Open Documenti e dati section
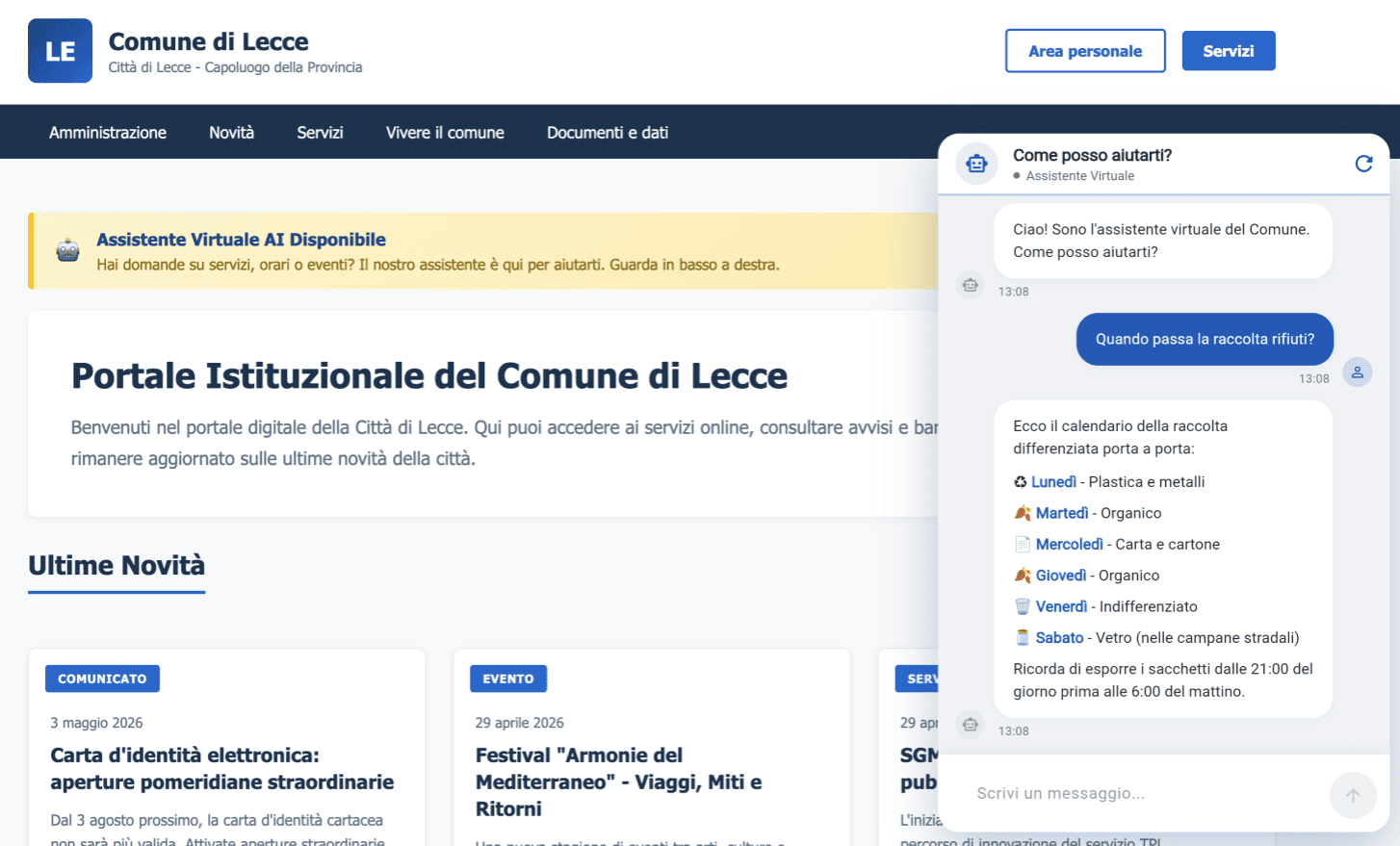The height and width of the screenshot is (846, 1400). [x=608, y=133]
